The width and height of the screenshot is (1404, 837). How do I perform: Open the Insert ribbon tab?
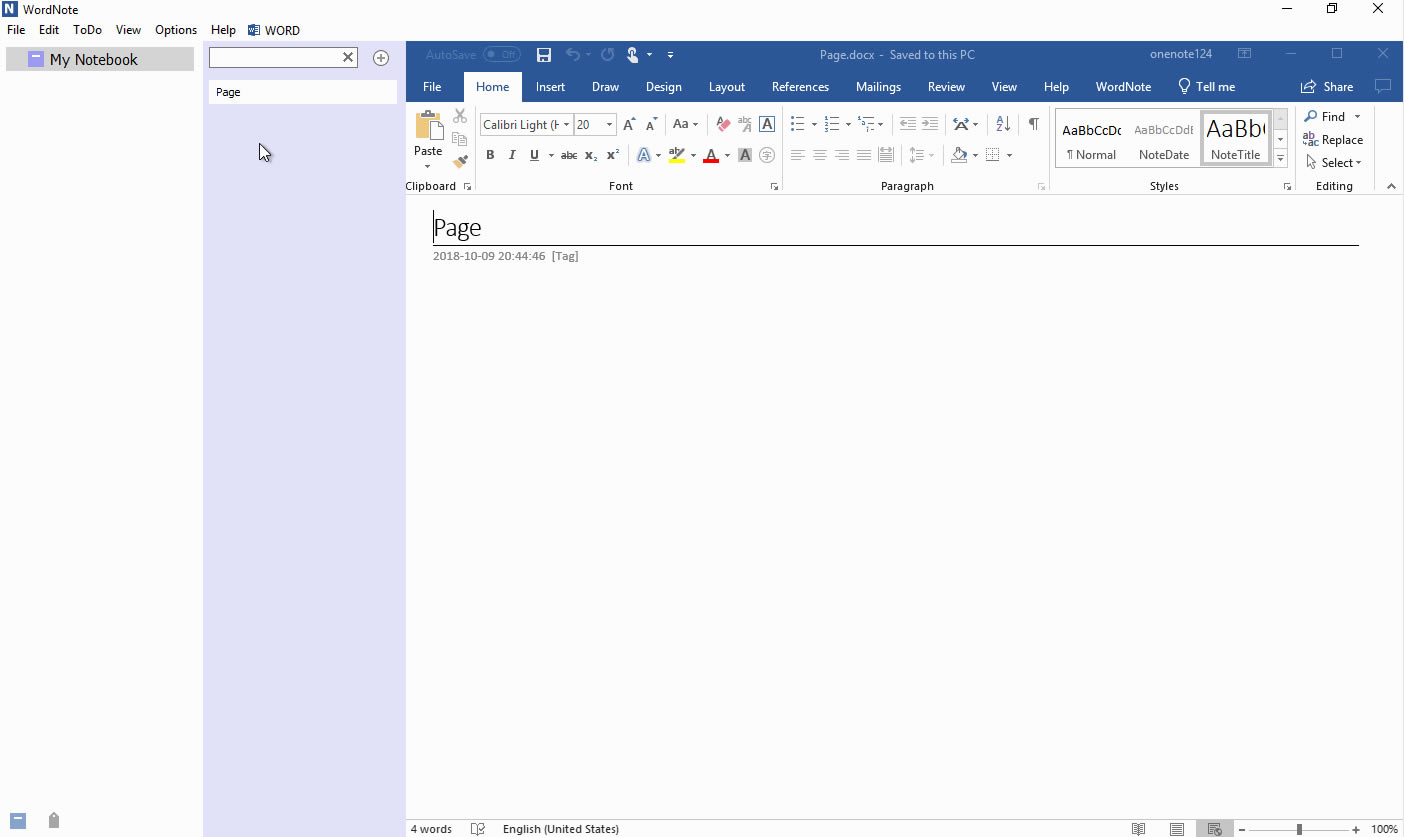[x=550, y=87]
